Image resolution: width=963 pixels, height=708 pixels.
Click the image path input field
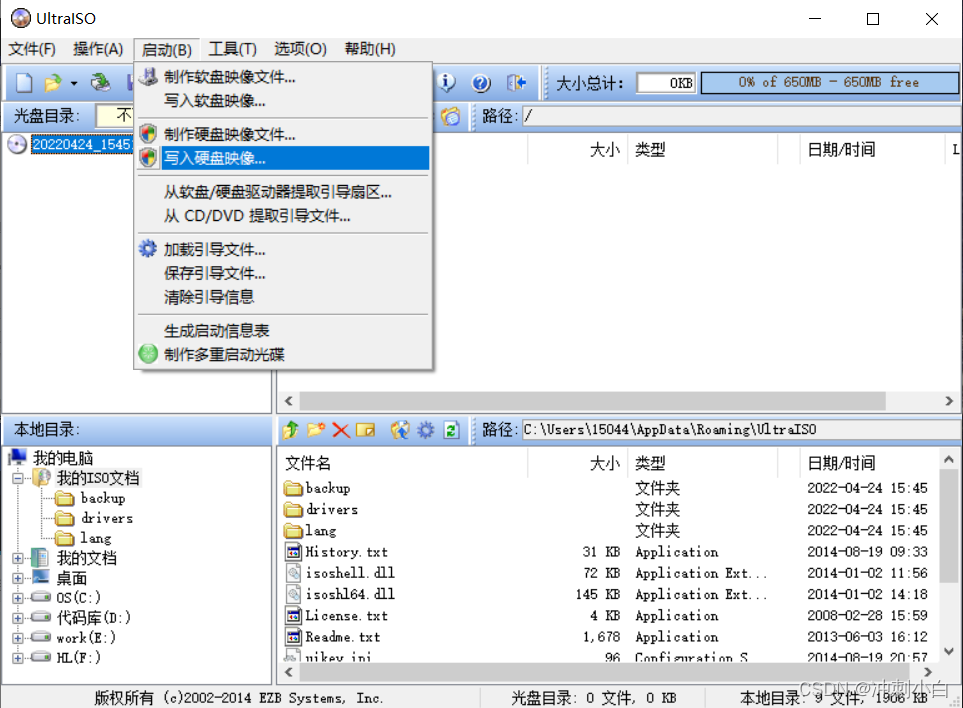pyautogui.click(x=742, y=116)
